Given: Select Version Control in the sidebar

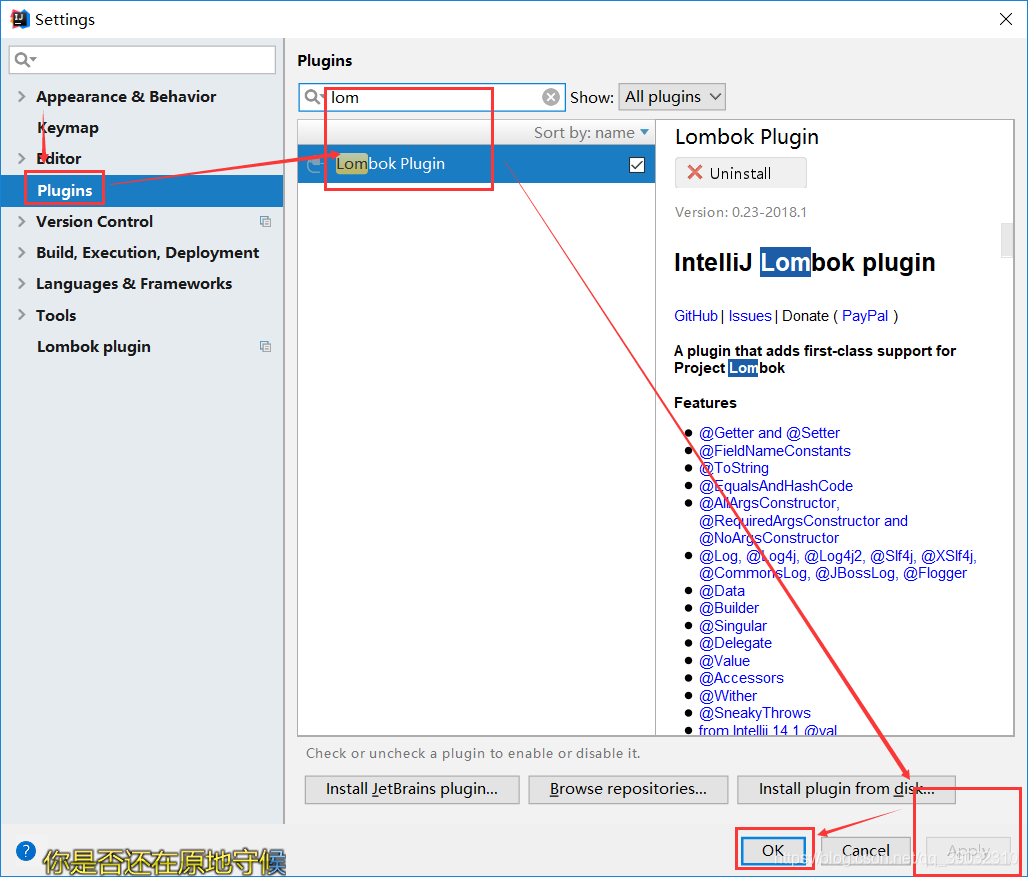Looking at the screenshot, I should tap(94, 222).
